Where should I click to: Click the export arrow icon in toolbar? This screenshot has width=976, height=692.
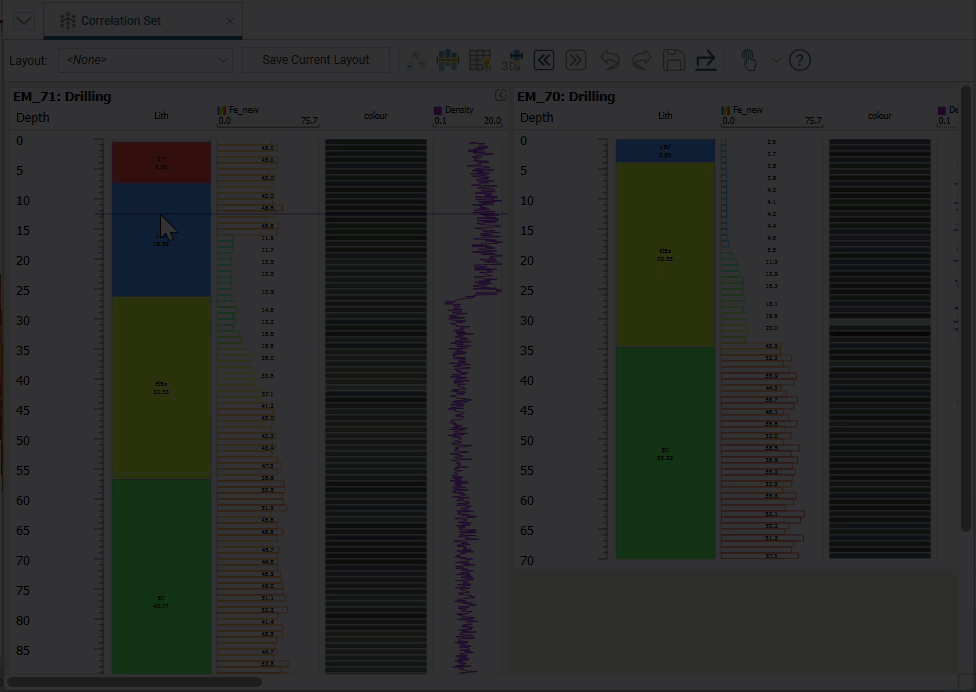coord(706,60)
